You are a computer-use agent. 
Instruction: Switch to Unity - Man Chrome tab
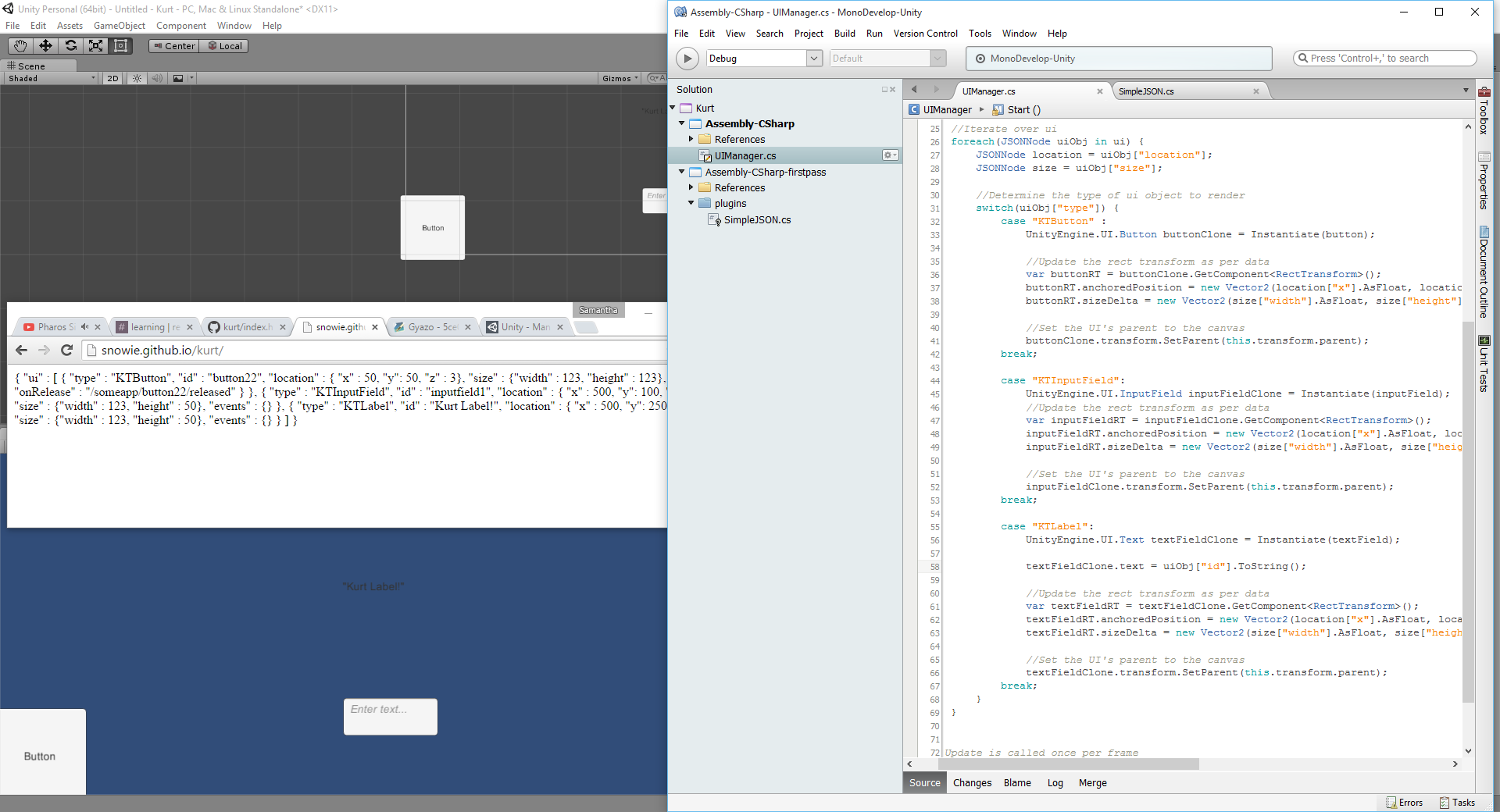[525, 327]
